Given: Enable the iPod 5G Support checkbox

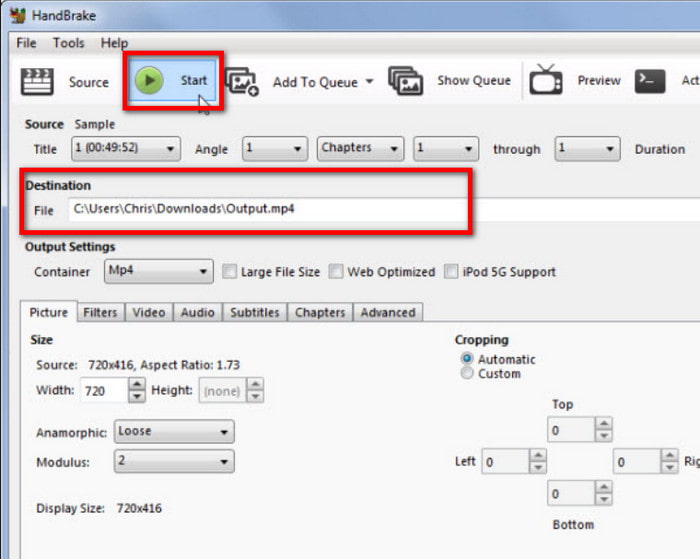Looking at the screenshot, I should (x=451, y=271).
